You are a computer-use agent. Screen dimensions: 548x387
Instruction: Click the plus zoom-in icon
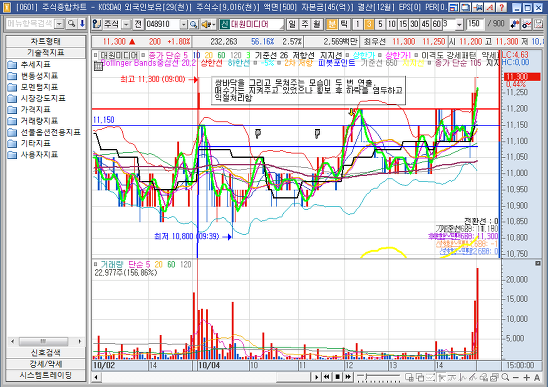pos(526,377)
